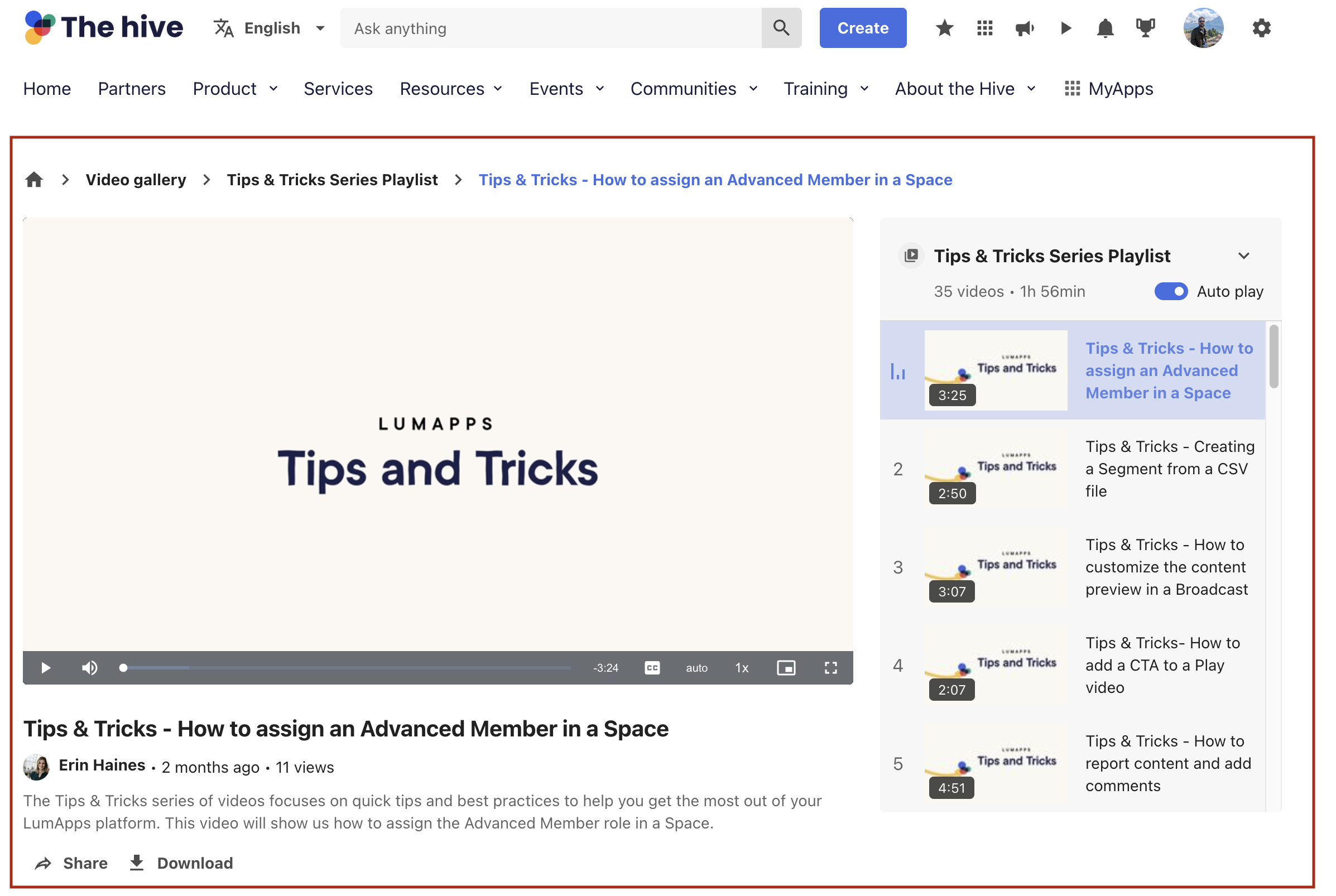Focus the Ask anything search field
Viewport: 1336px width, 896px height.
coord(551,28)
